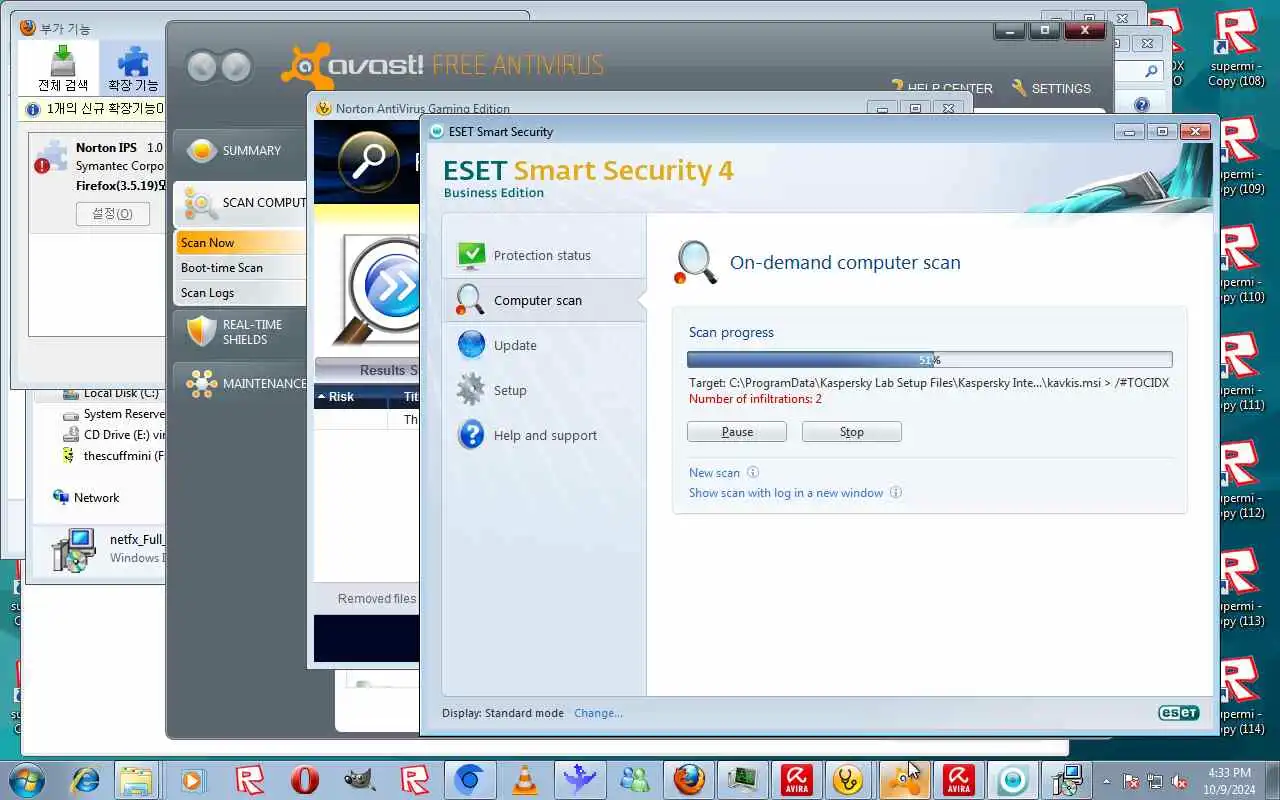1280x800 pixels.
Task: Switch to the Avast taskbar button
Action: click(x=904, y=779)
